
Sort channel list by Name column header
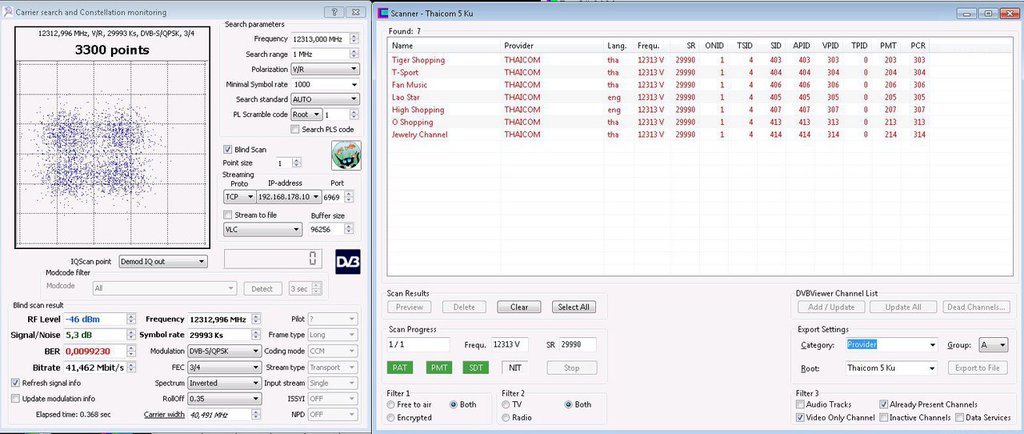tap(402, 45)
